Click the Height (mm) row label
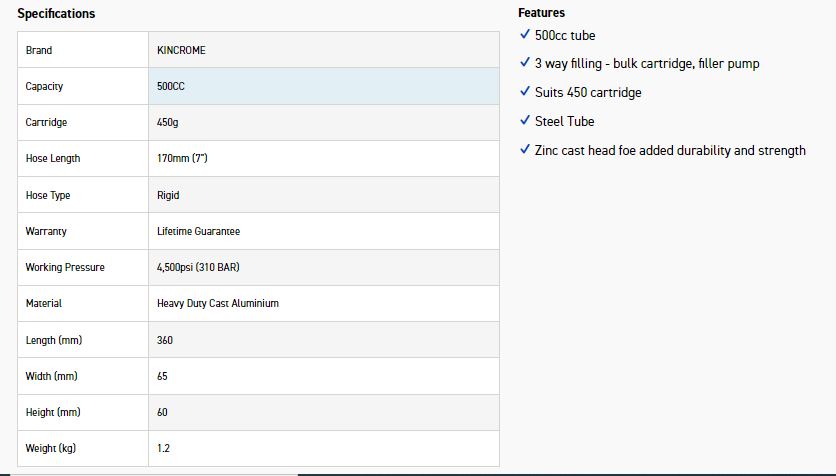Viewport: 836px width, 476px height. pyautogui.click(x=53, y=412)
